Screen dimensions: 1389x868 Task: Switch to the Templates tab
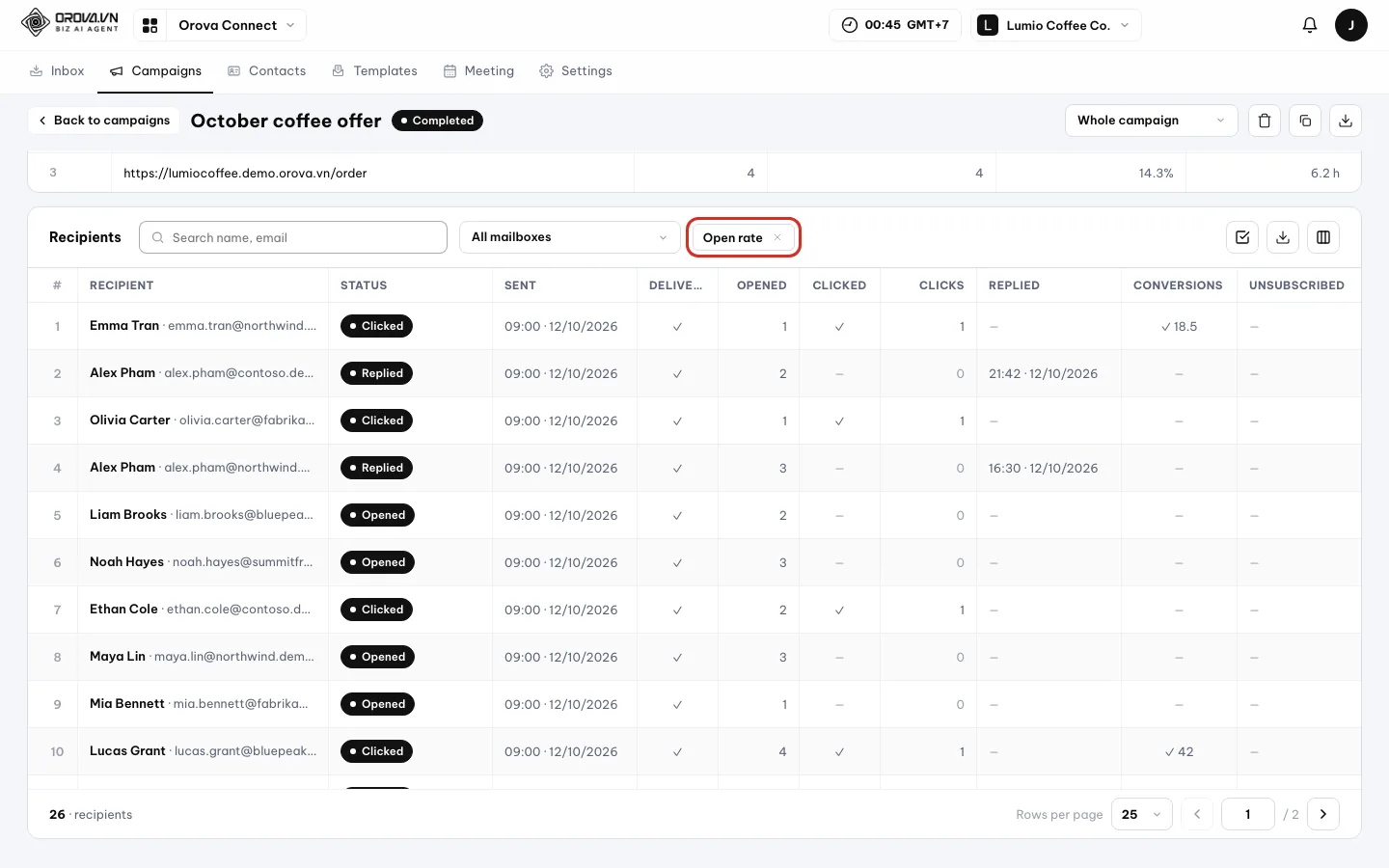pyautogui.click(x=374, y=71)
